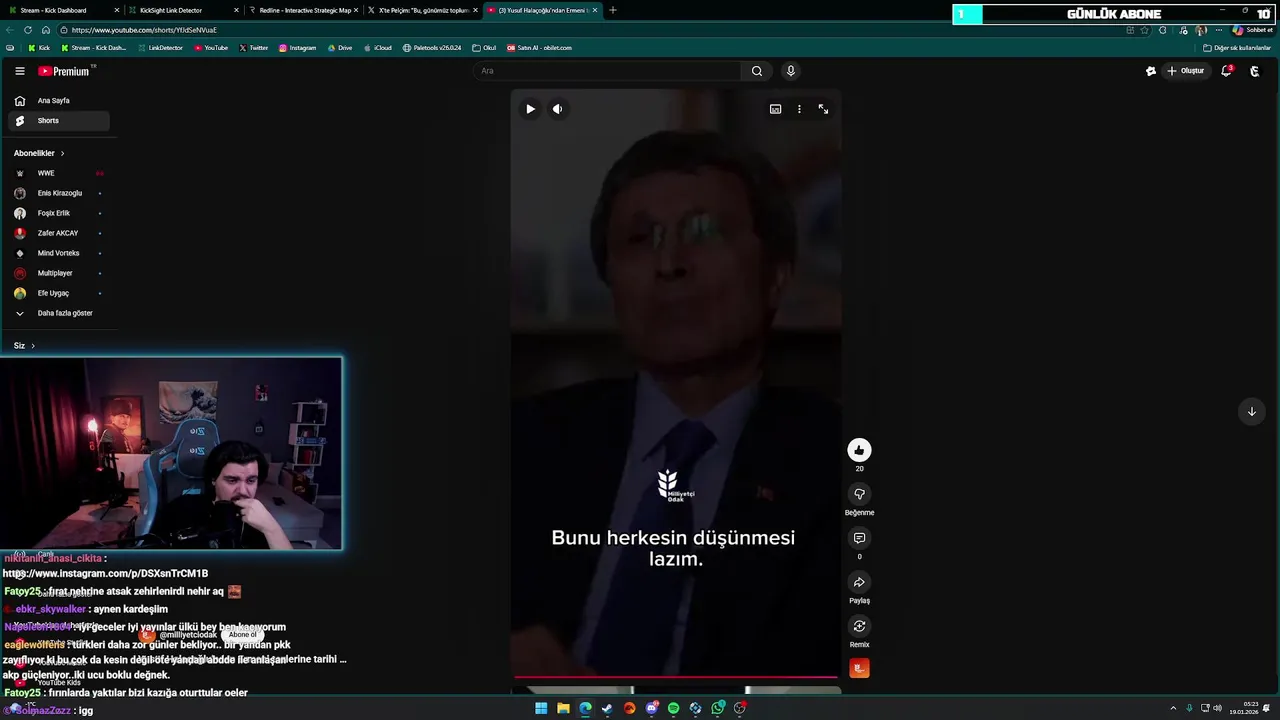The height and width of the screenshot is (720, 1280).
Task: Open the Twitter bookmark
Action: [254, 48]
